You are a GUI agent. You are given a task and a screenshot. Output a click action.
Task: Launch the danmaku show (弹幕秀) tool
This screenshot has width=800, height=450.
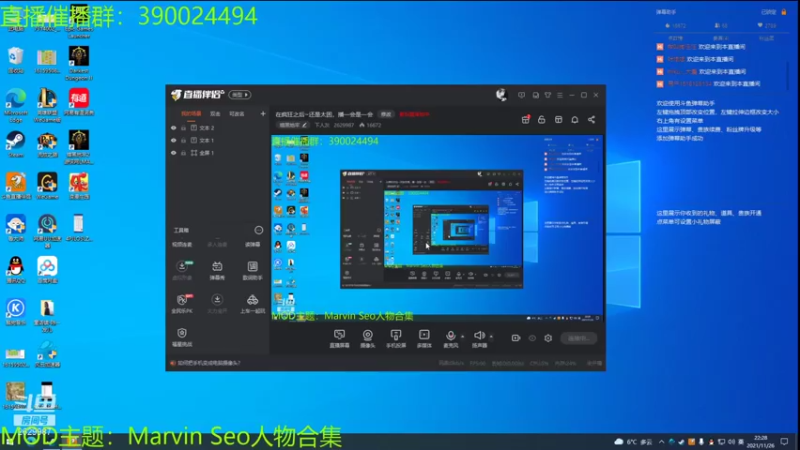point(217,270)
